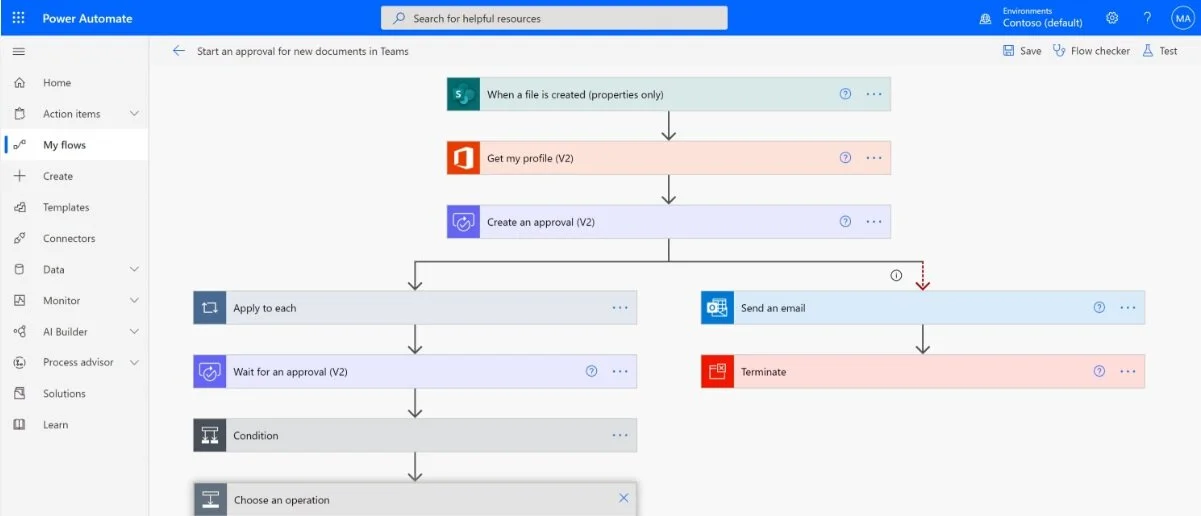Open more options for Wait for an approval
The width and height of the screenshot is (1201, 516).
(x=620, y=371)
